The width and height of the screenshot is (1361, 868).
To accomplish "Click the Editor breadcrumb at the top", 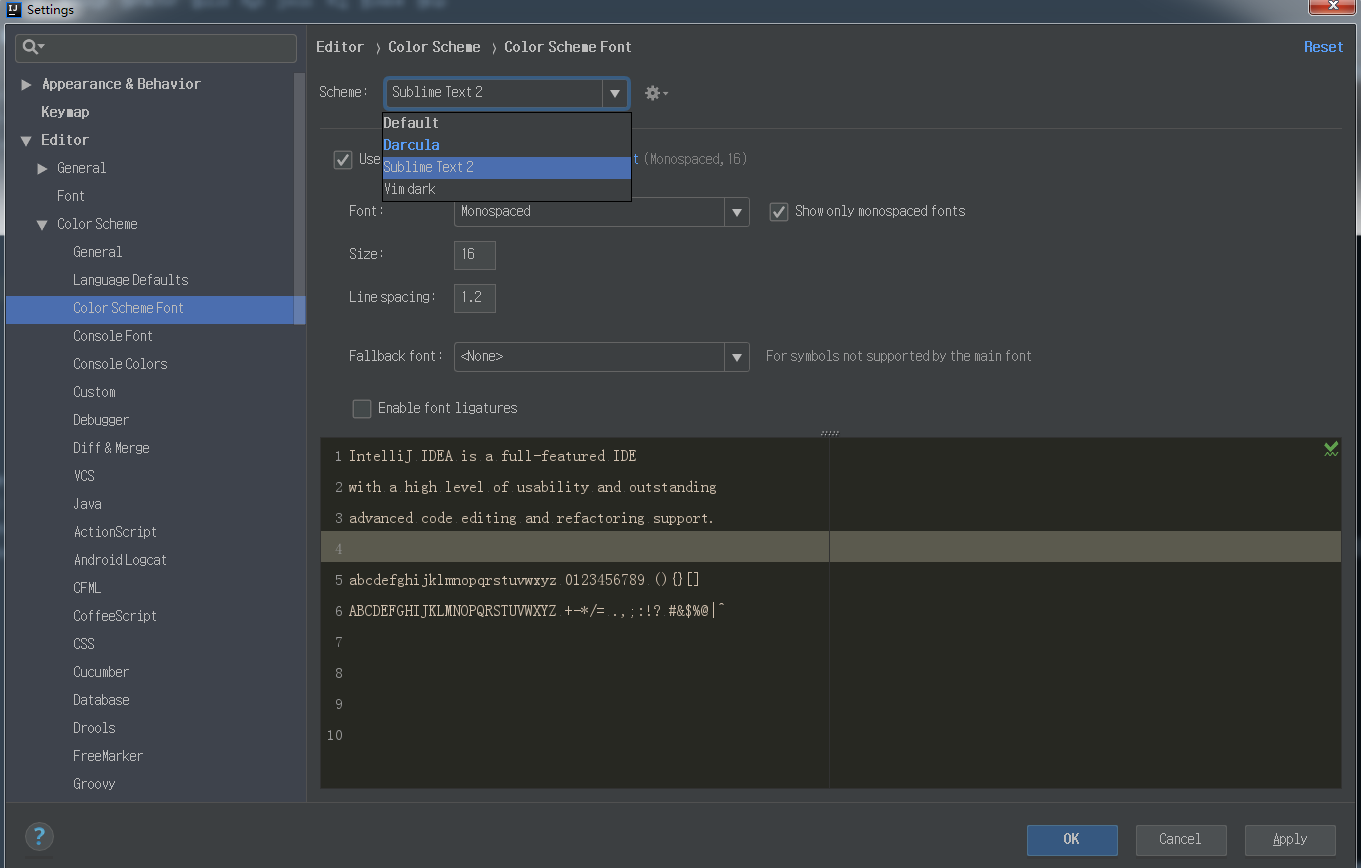I will pos(340,47).
